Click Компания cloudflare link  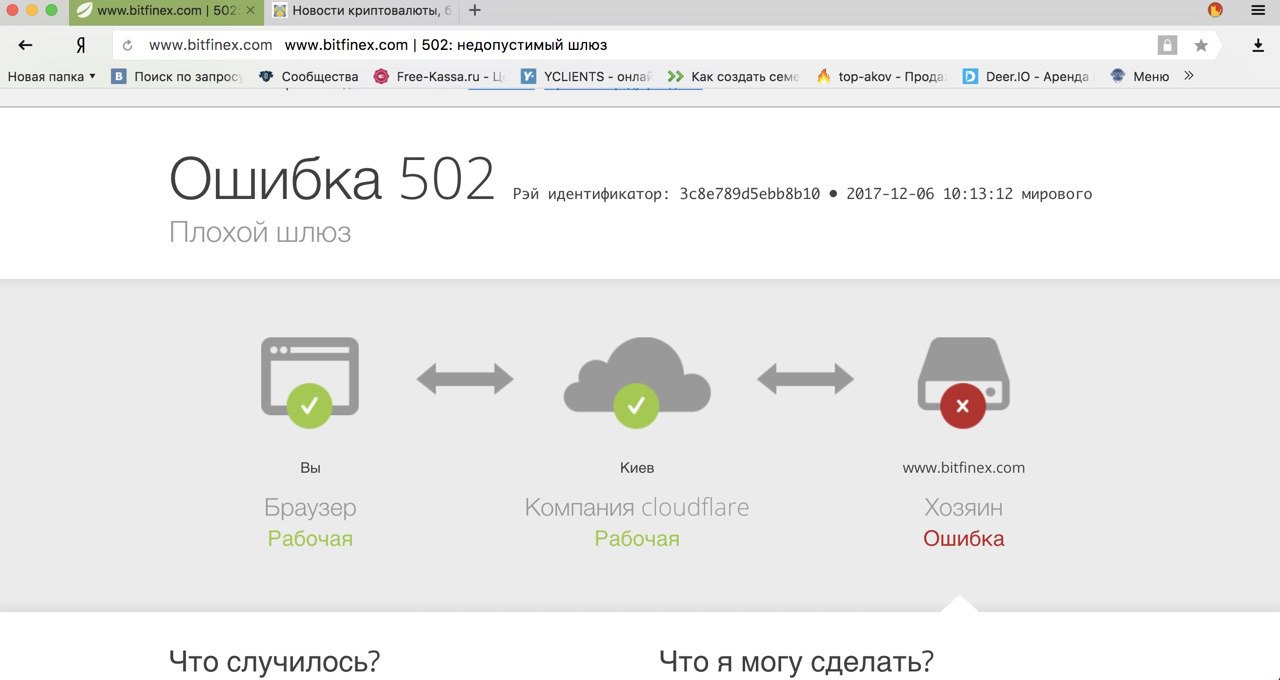click(x=637, y=507)
